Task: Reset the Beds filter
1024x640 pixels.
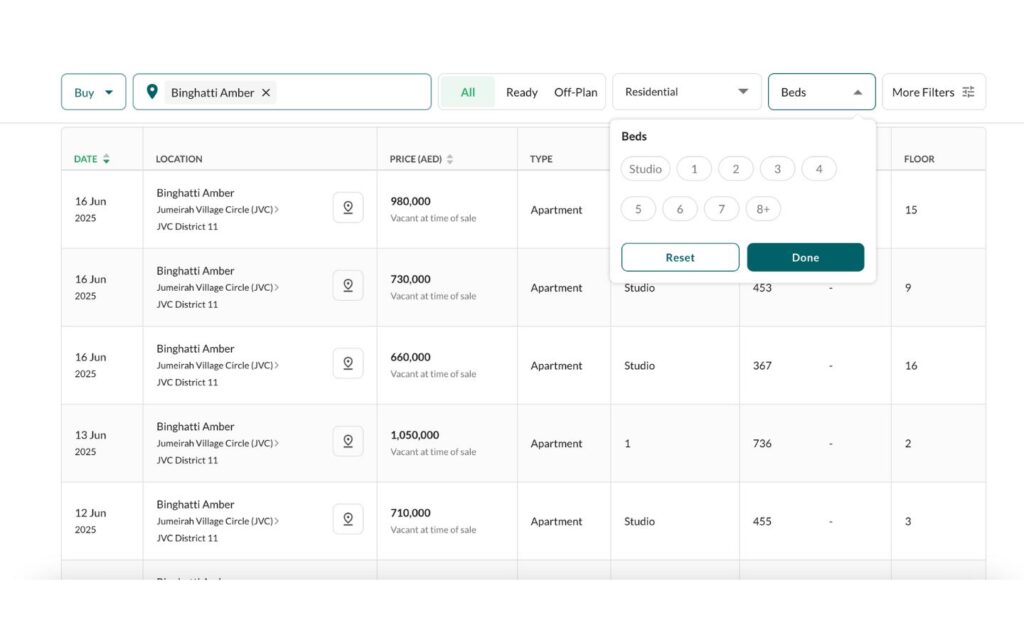Action: coord(680,257)
